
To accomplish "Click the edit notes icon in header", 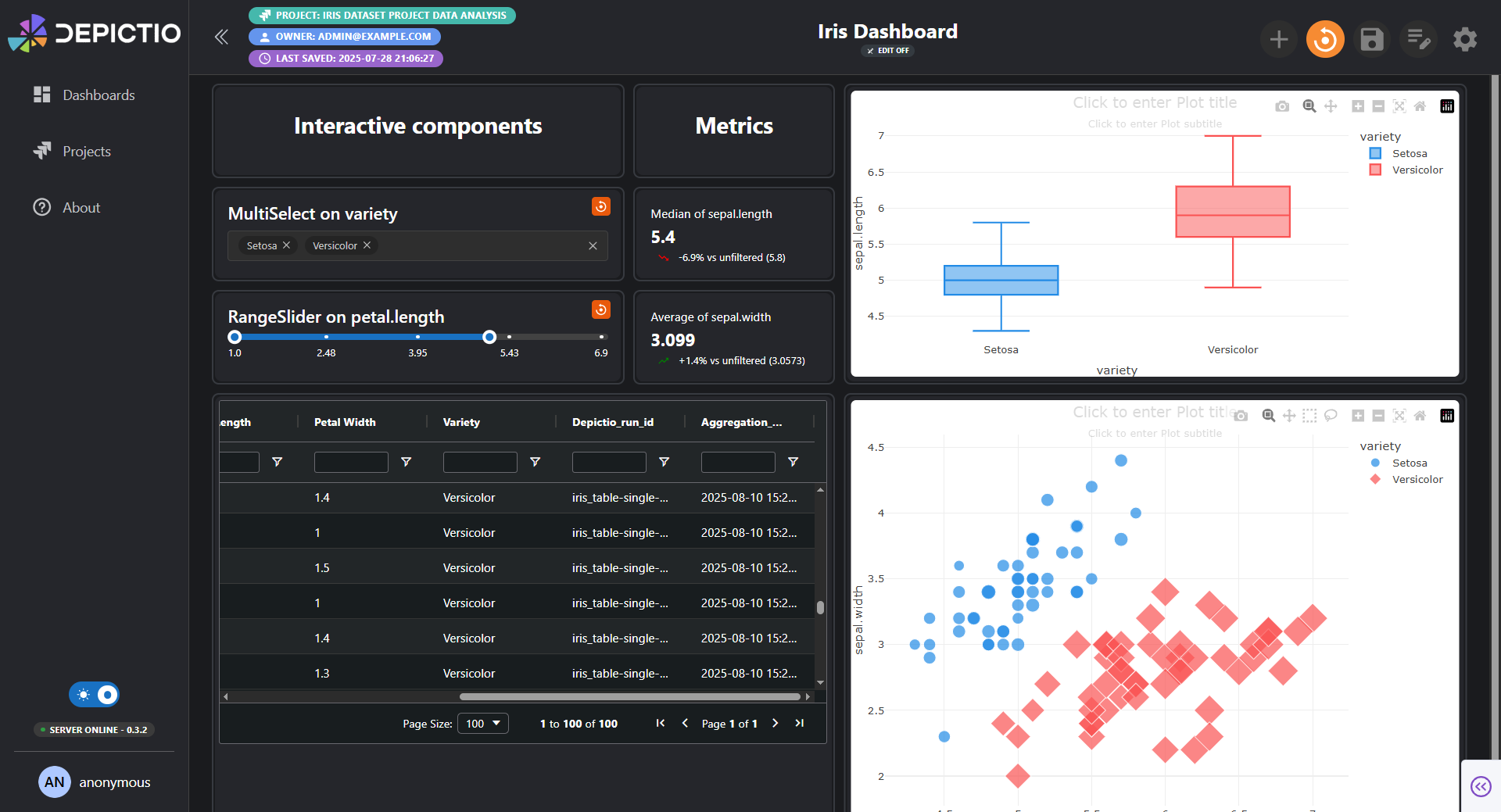I will tap(1418, 39).
